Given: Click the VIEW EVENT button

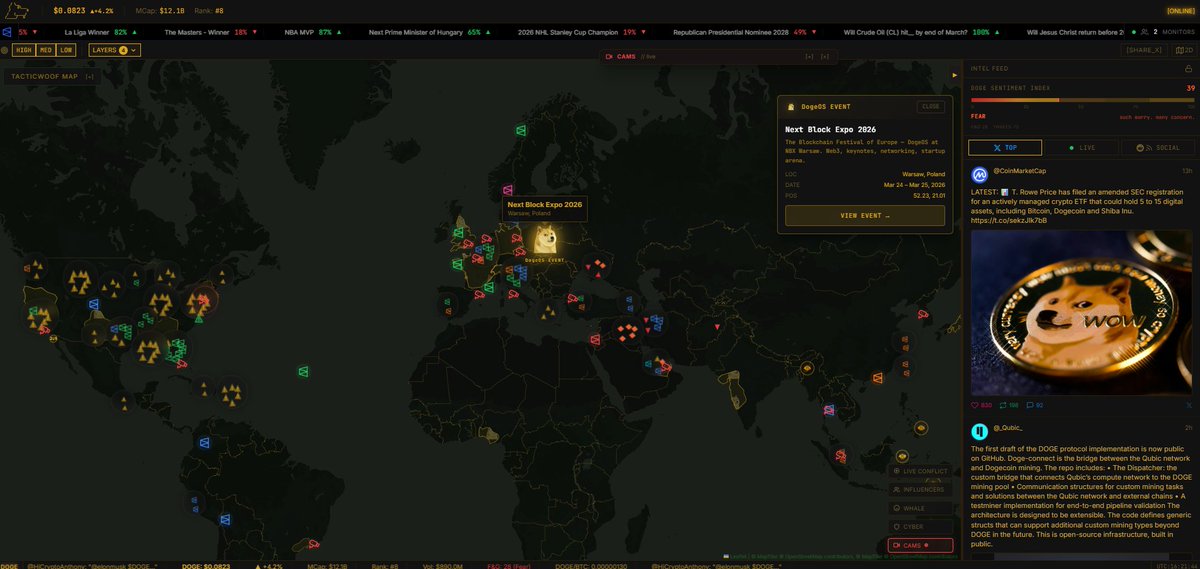Looking at the screenshot, I should (x=865, y=215).
